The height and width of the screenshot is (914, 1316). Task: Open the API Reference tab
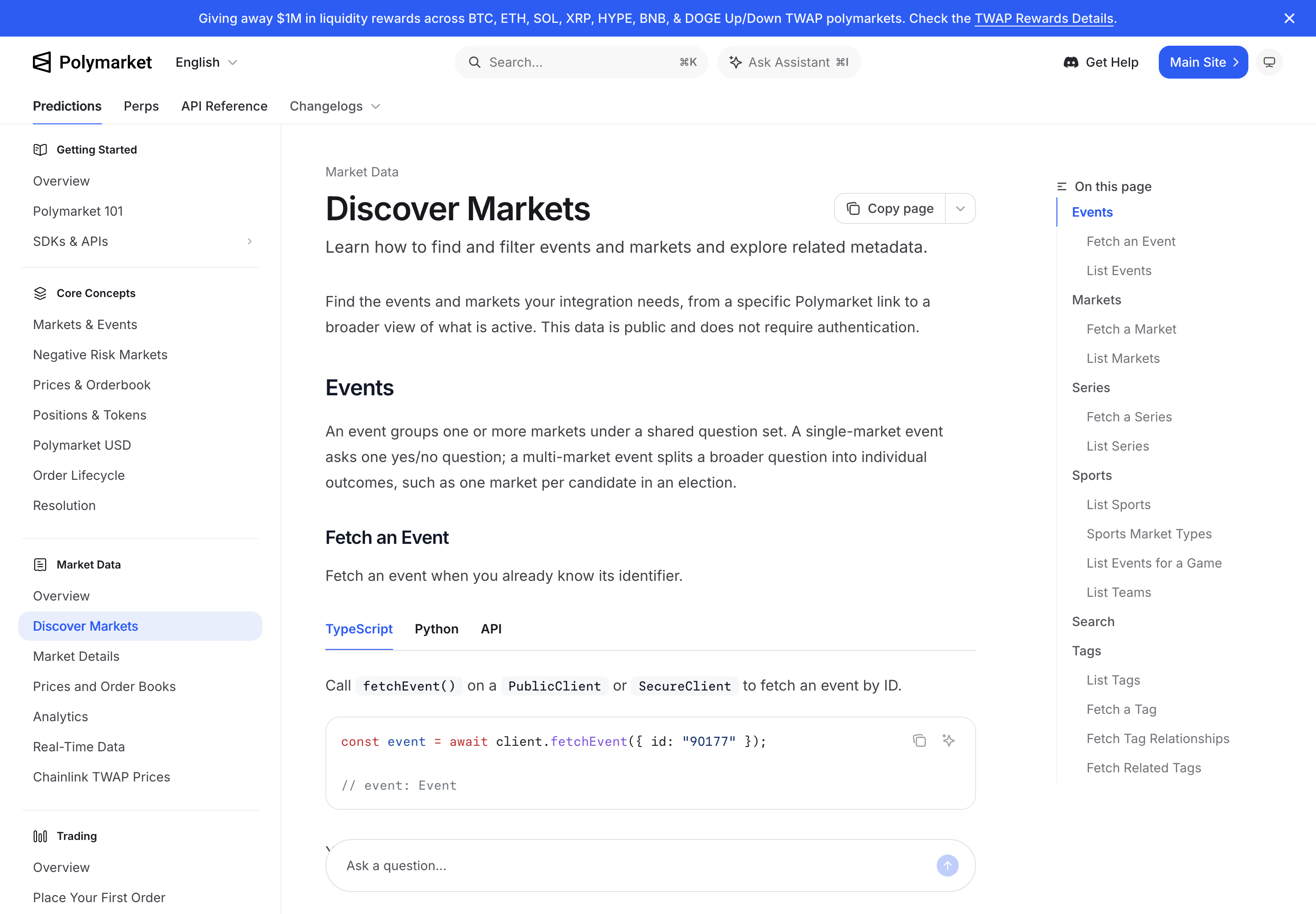tap(224, 106)
